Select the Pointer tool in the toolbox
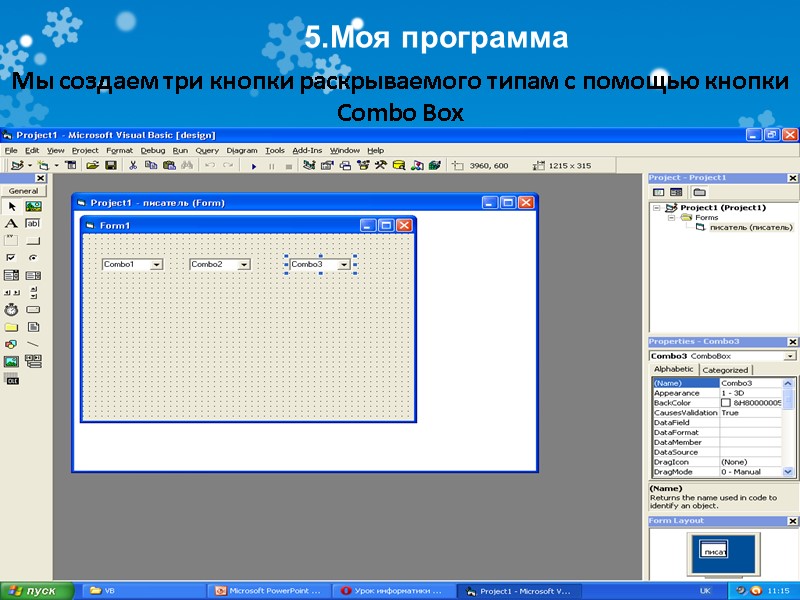Screen dimensions: 800x600 [x=12, y=207]
